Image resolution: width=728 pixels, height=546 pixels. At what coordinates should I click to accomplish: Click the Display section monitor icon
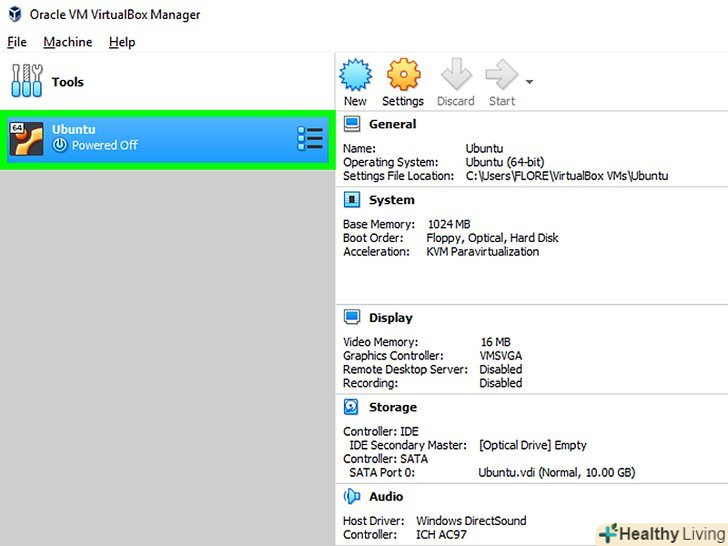352,318
